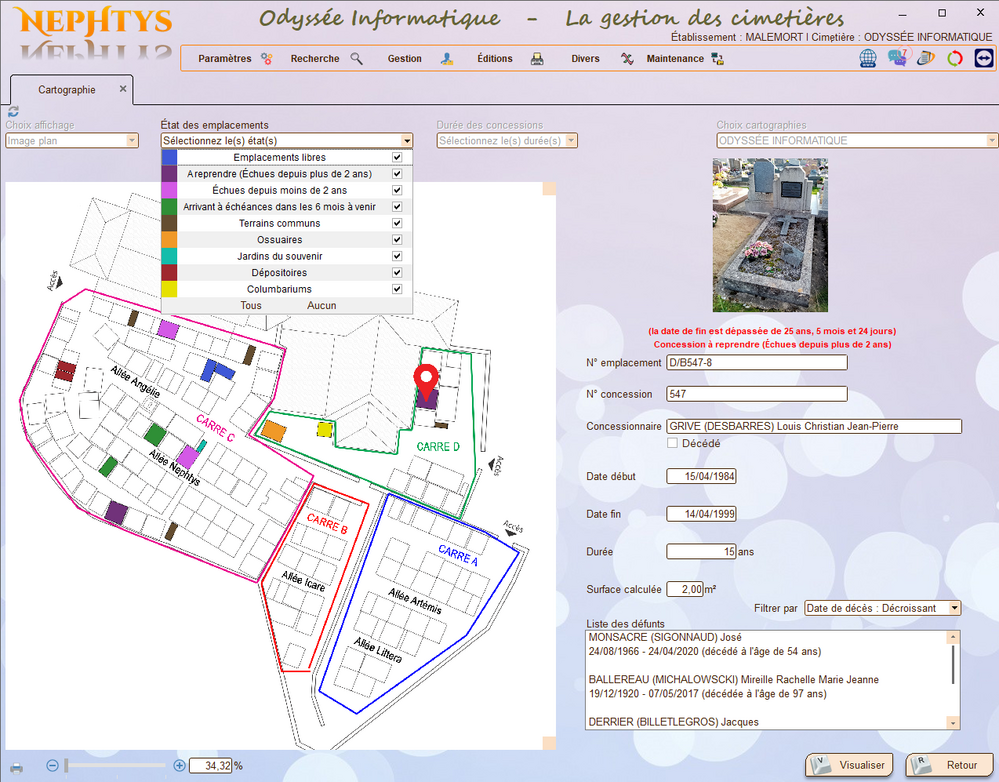Uncheck the Emplacements libres checkbox
Viewport: 999px width, 782px height.
(x=397, y=158)
